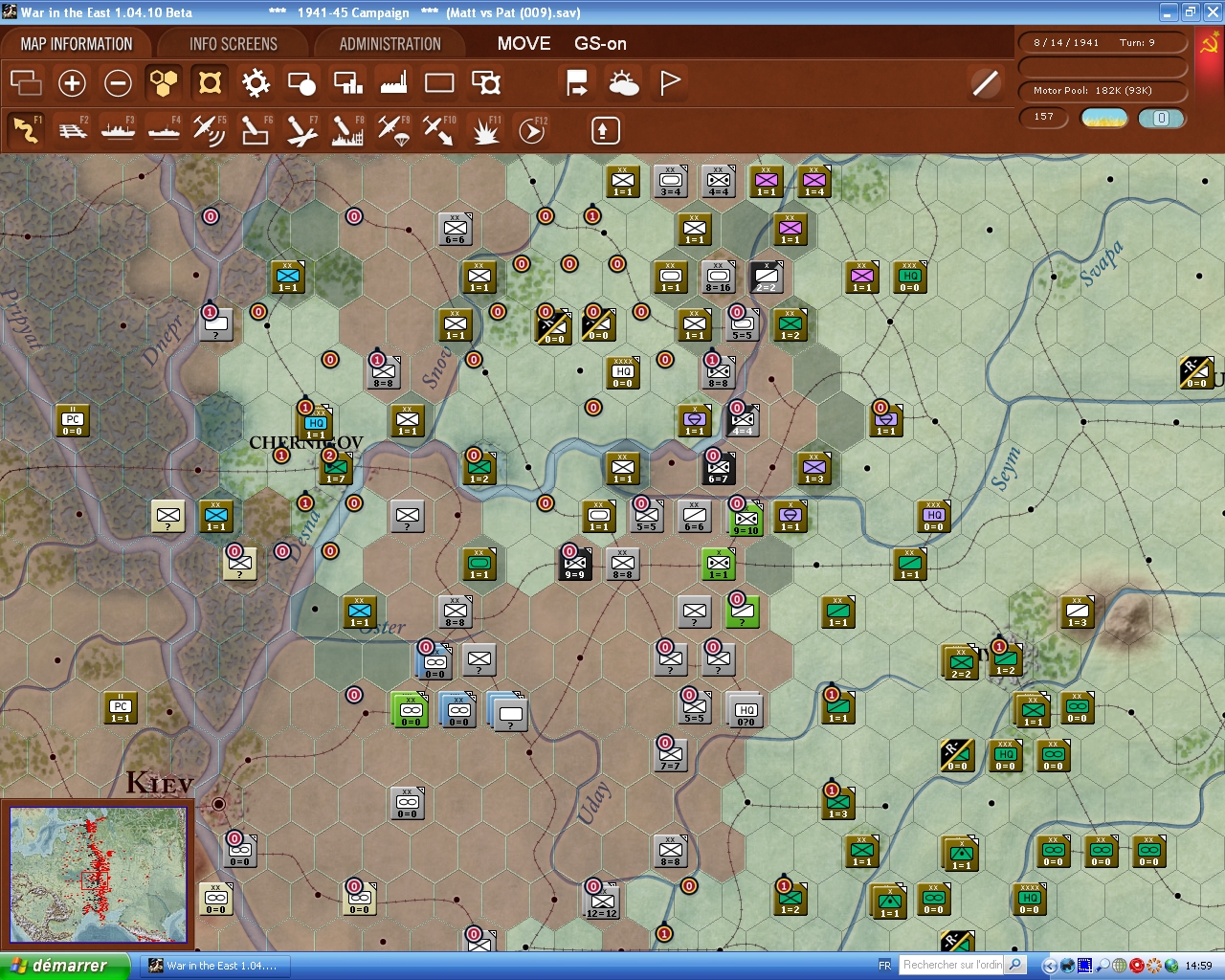Click the overlapping-windows icon in the toolbar
This screenshot has width=1225, height=980.
coord(26,83)
